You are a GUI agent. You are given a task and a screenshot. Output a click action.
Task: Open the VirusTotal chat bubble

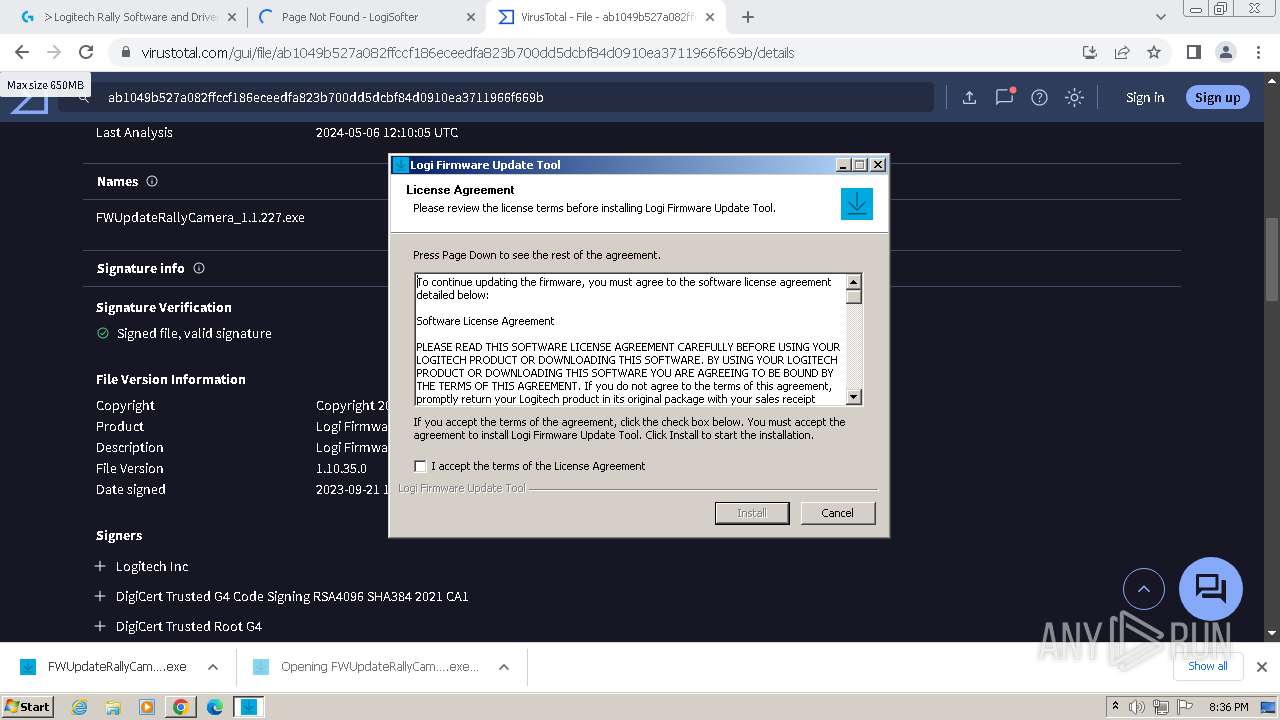point(1211,588)
